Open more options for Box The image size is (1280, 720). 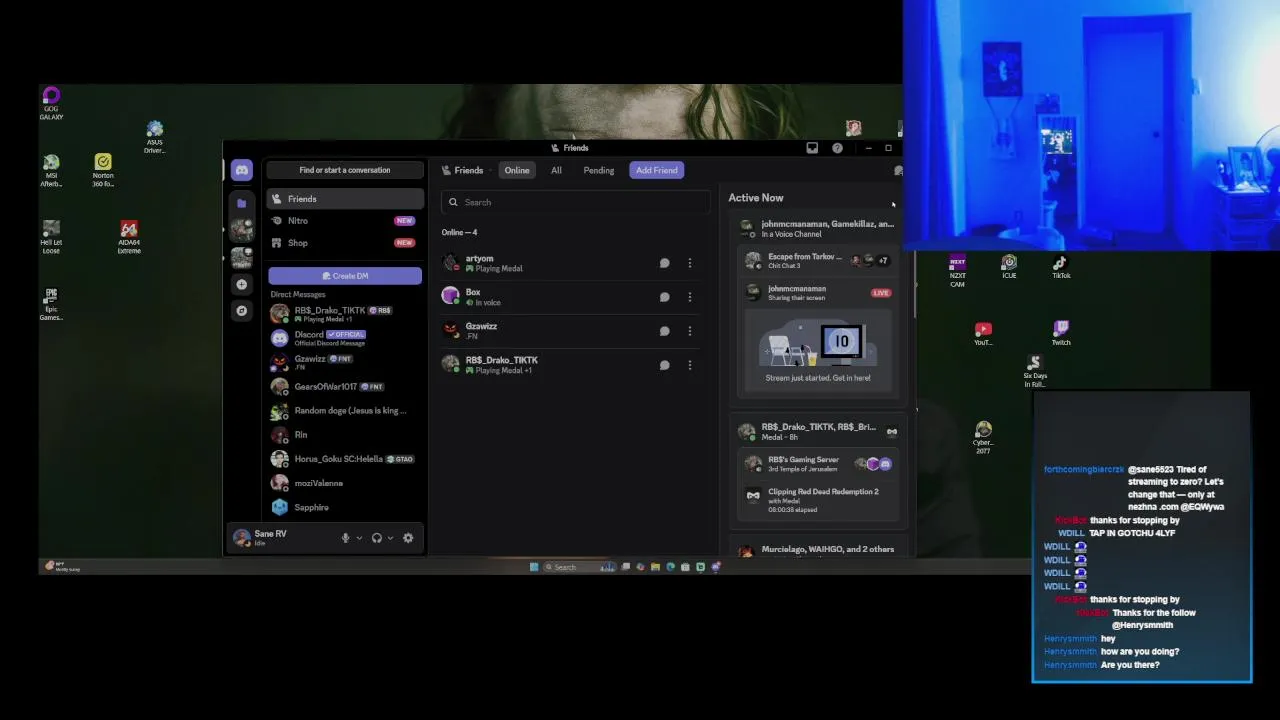689,297
